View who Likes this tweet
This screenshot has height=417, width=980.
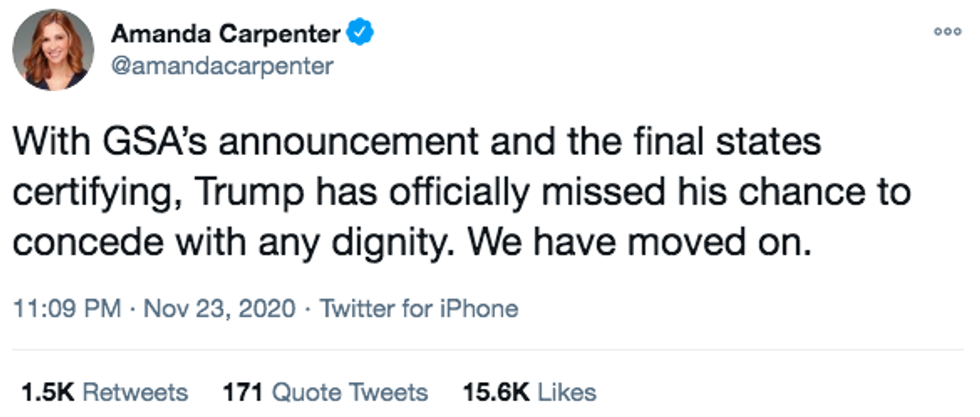569,391
